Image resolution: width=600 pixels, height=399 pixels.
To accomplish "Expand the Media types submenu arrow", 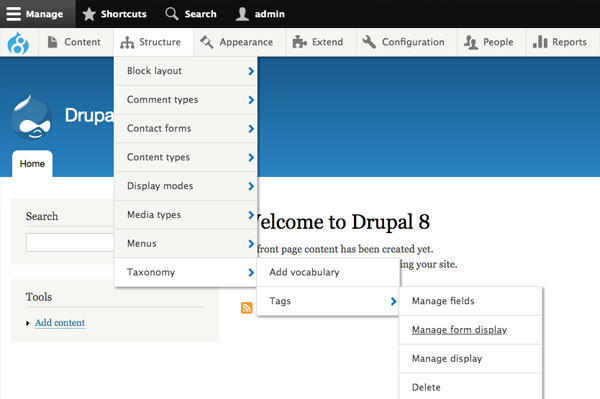I will (251, 215).
